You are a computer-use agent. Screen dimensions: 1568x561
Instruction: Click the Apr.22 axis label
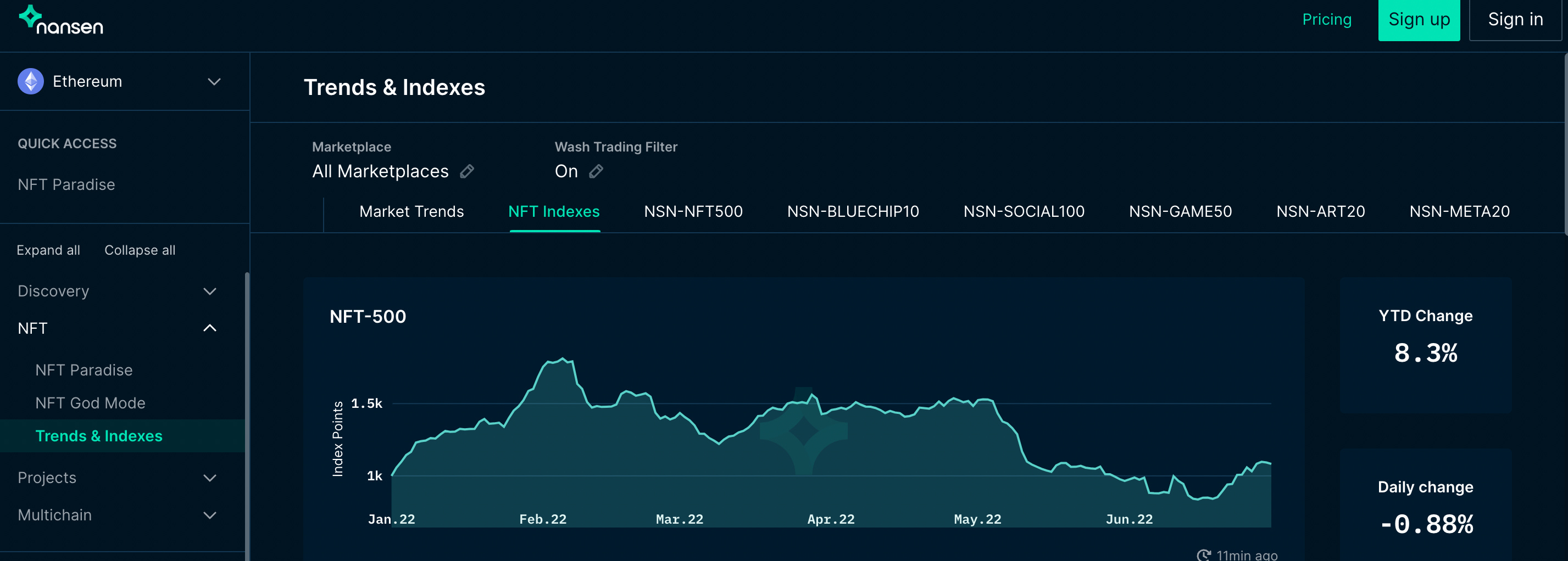click(x=831, y=520)
